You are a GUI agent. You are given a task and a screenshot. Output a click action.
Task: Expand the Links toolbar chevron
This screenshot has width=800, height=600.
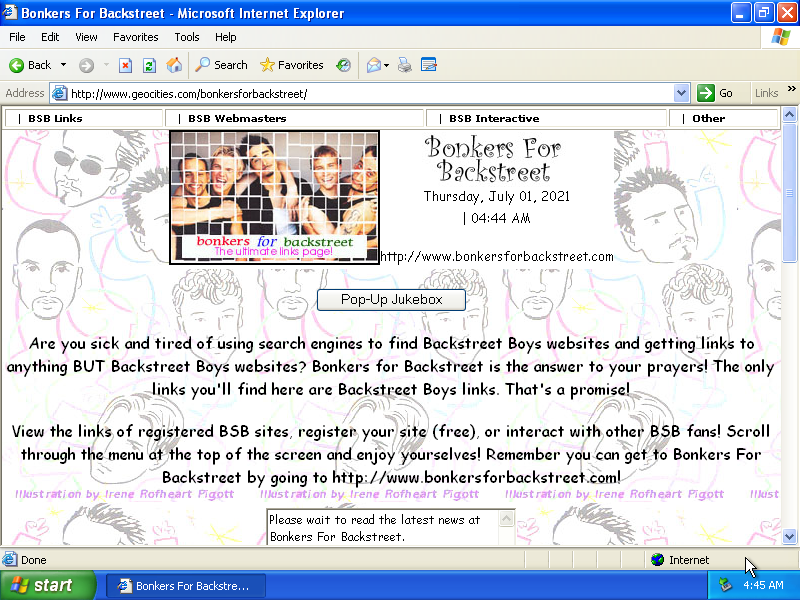[791, 89]
